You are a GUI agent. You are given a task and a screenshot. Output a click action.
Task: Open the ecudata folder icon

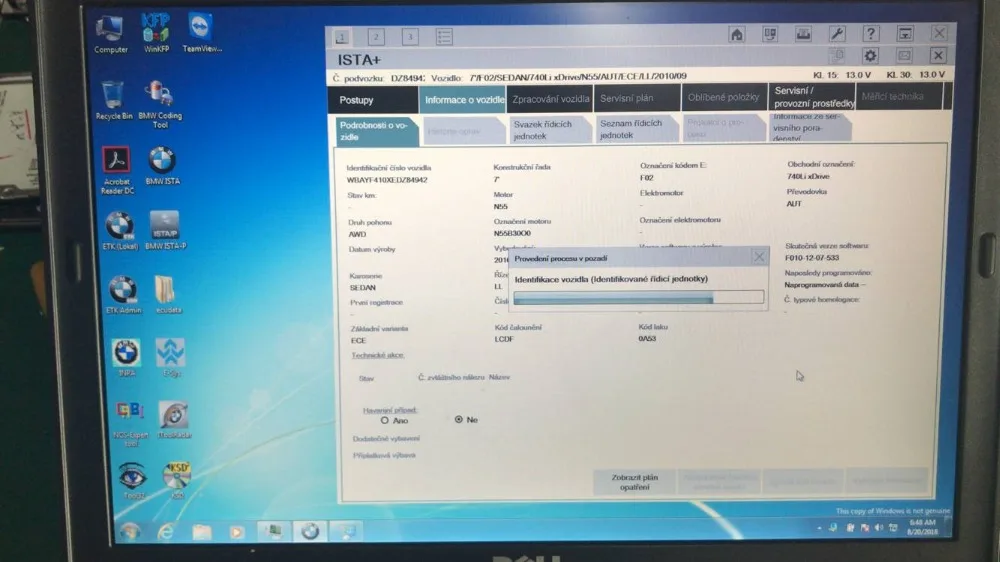click(x=168, y=295)
